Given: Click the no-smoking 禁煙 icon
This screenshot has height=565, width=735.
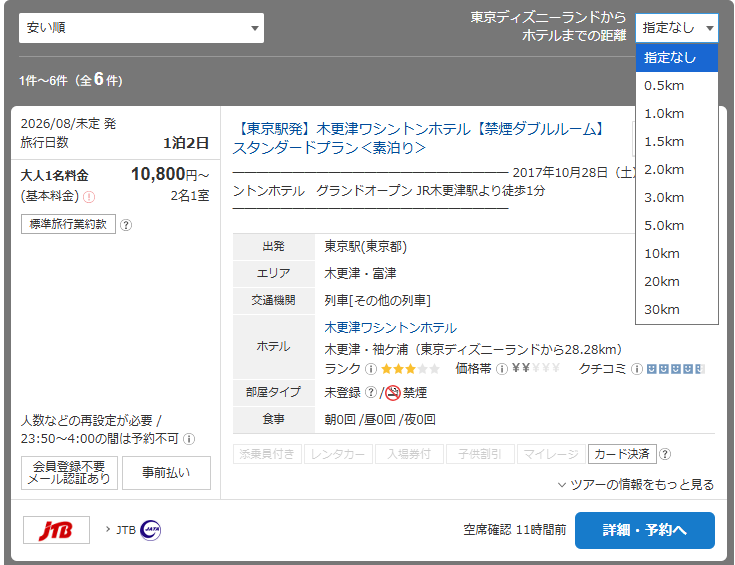Looking at the screenshot, I should [x=393, y=392].
